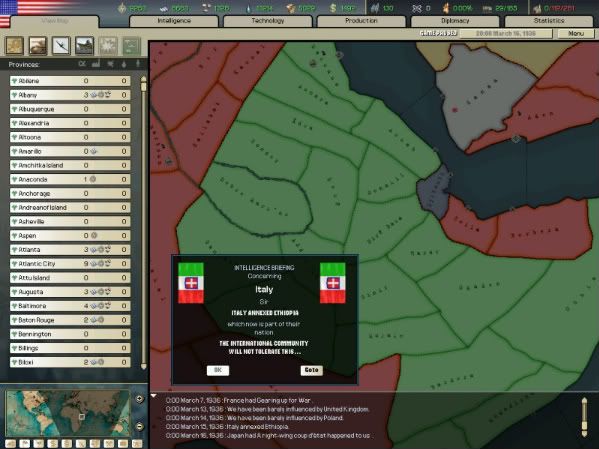Image resolution: width=599 pixels, height=449 pixels.
Task: Click the world minimap
Action: point(68,413)
